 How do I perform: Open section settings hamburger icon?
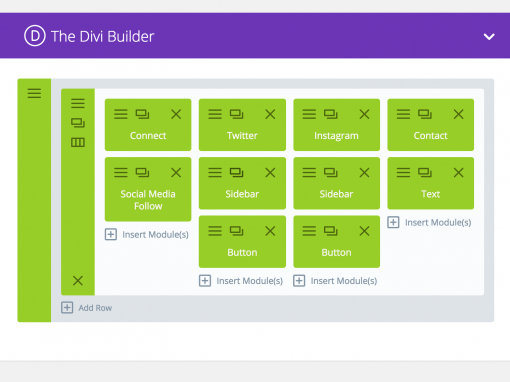click(34, 93)
